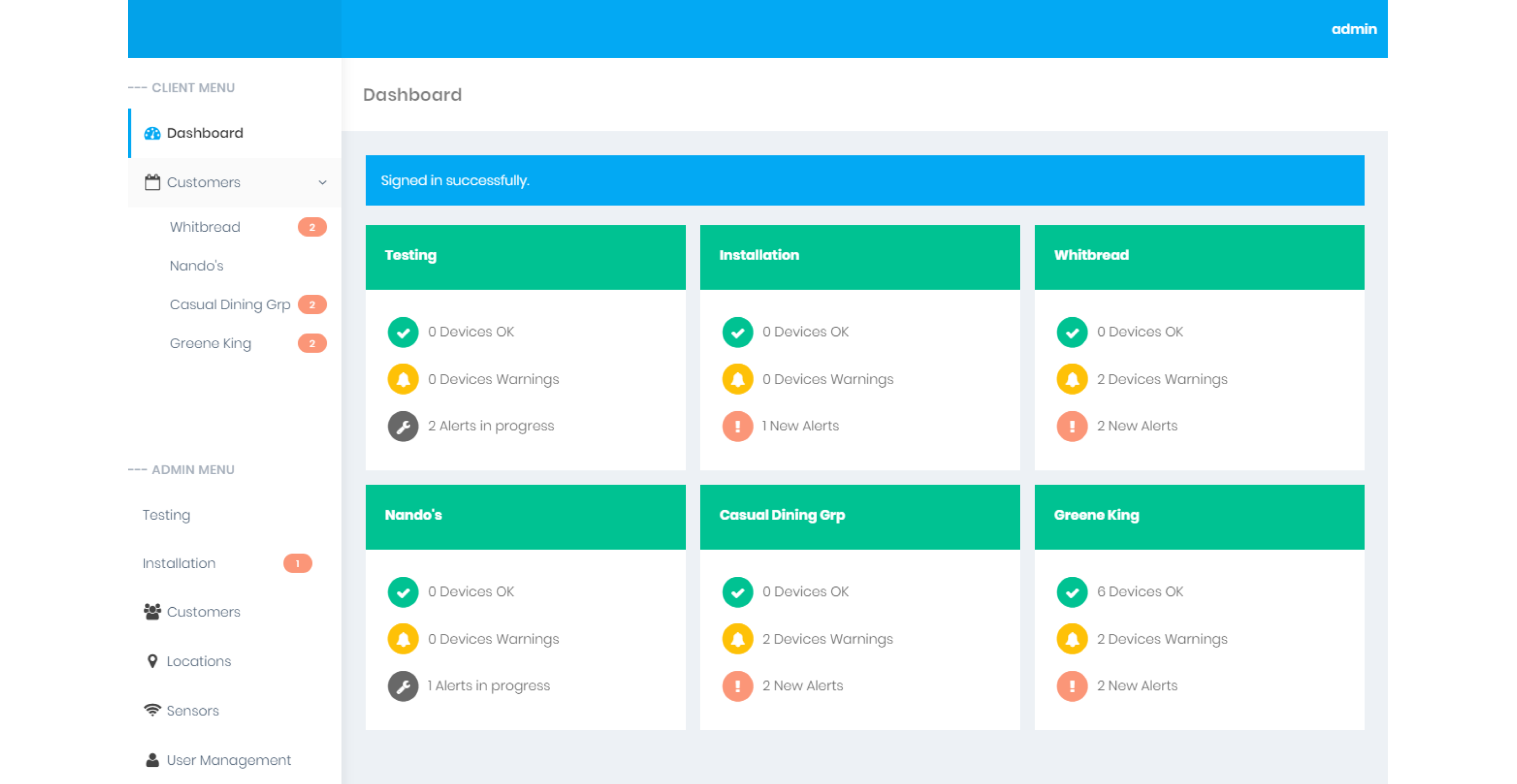Click '6 Devices OK' in Greene King card

[1139, 592]
